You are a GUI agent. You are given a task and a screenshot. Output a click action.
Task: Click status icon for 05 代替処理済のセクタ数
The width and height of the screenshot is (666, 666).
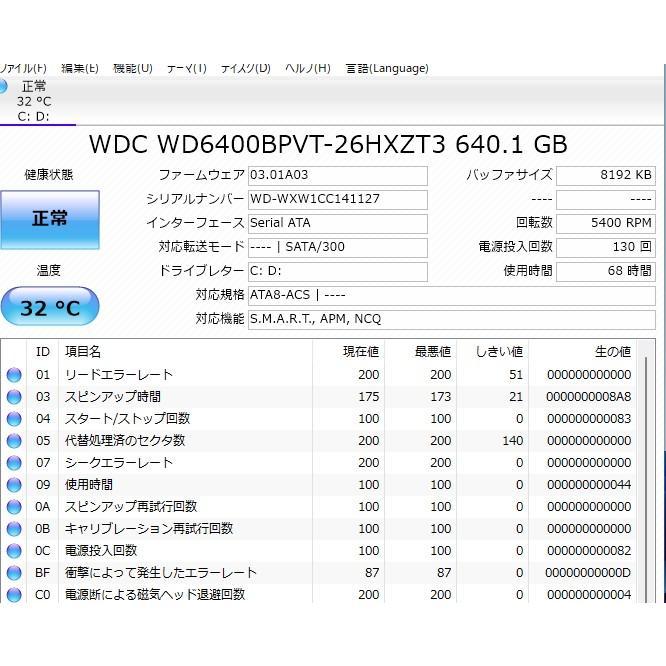pyautogui.click(x=14, y=441)
